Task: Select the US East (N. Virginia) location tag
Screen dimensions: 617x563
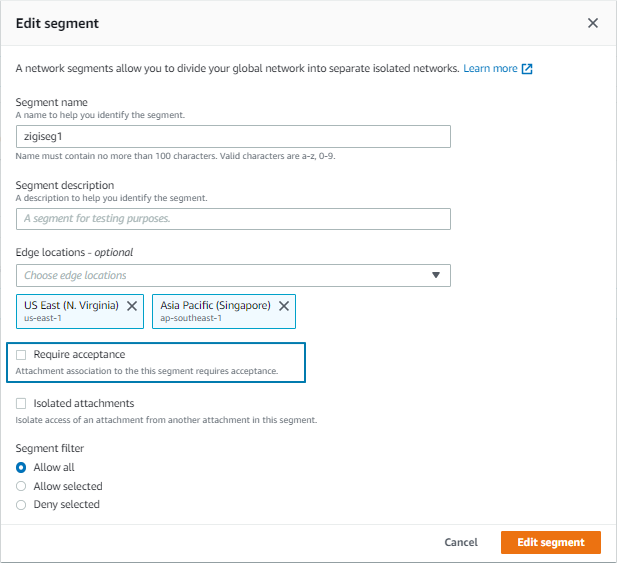Action: pos(71,311)
